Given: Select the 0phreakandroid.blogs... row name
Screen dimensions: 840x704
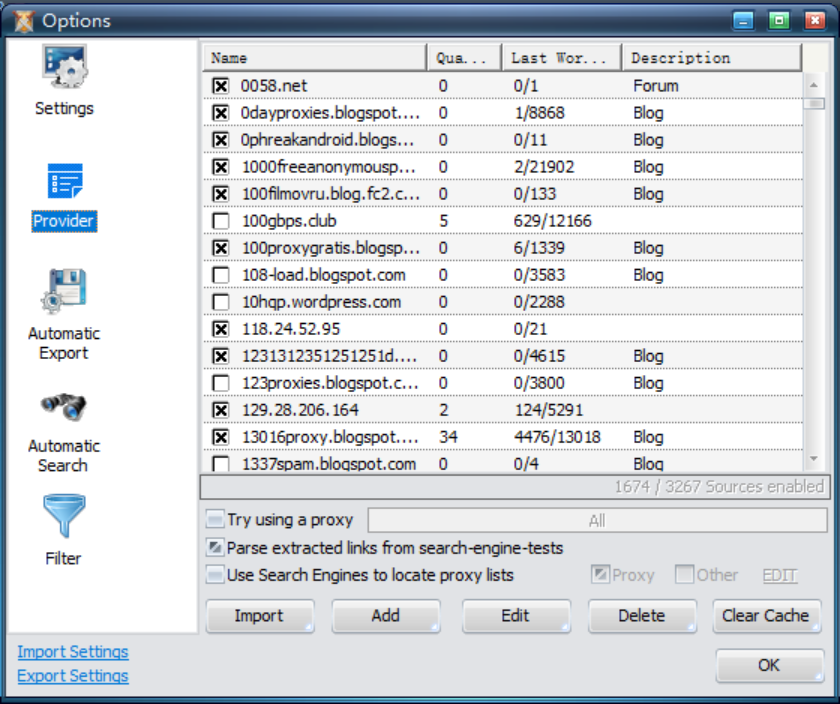Looking at the screenshot, I should tap(327, 140).
